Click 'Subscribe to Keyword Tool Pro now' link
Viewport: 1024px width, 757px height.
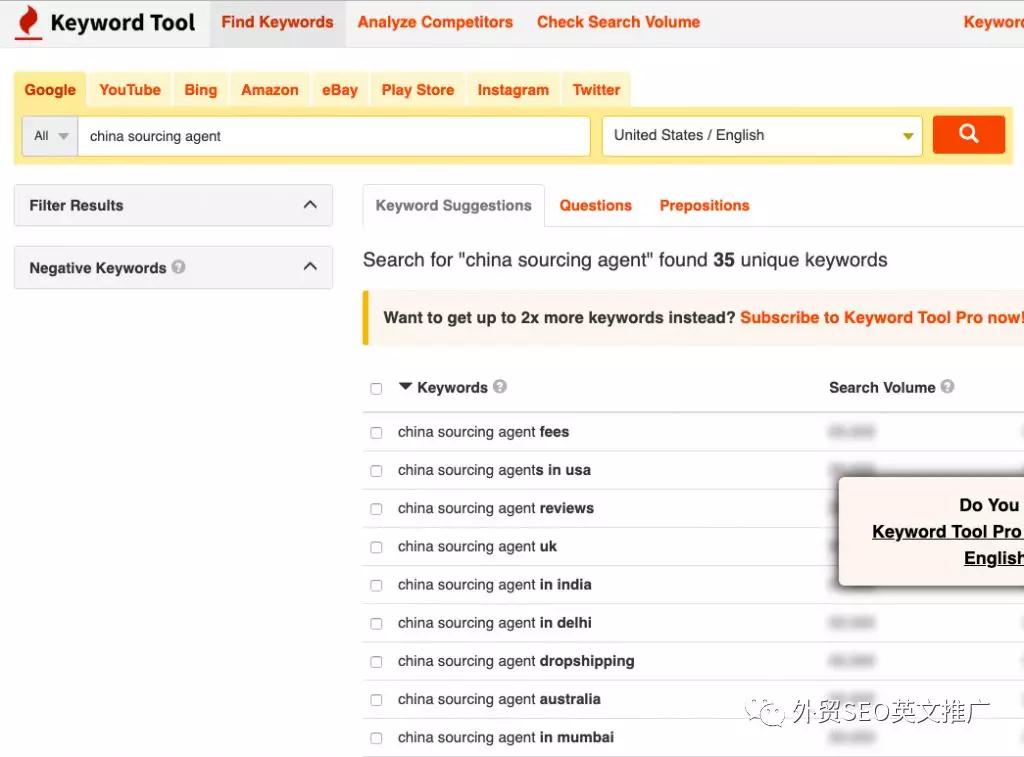(880, 318)
